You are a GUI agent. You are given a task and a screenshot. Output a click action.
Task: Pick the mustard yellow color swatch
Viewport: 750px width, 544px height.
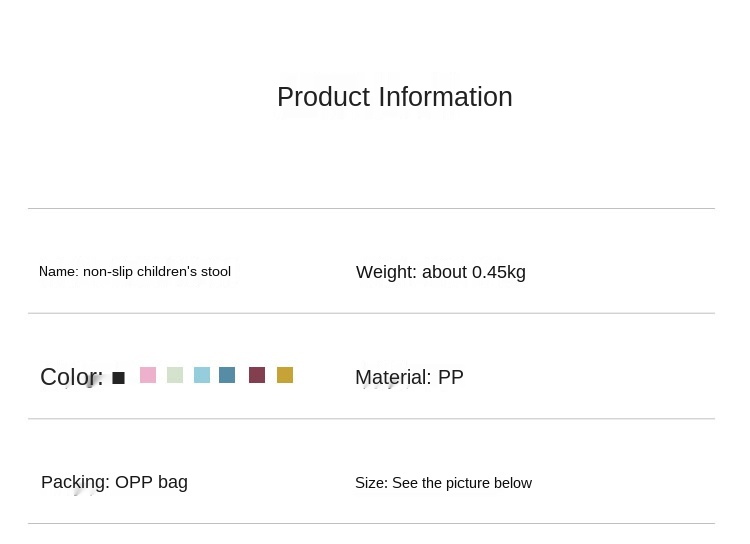coord(285,375)
